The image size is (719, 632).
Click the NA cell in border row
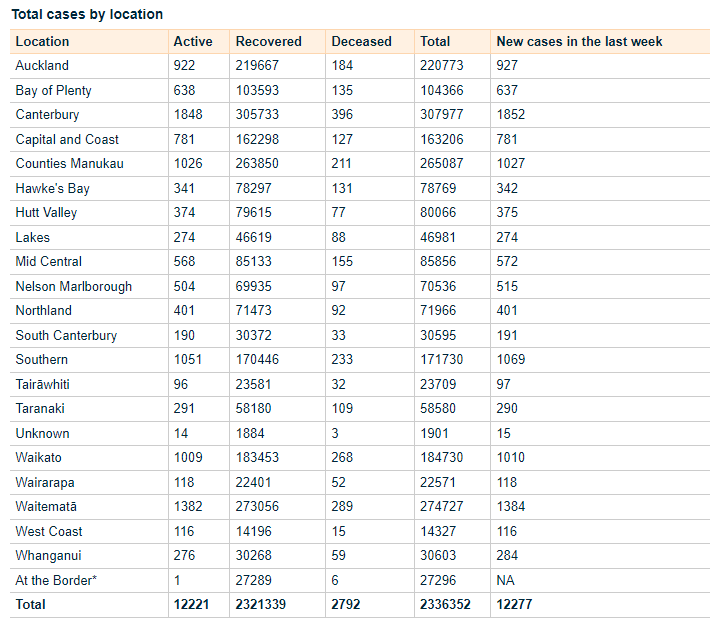click(506, 580)
